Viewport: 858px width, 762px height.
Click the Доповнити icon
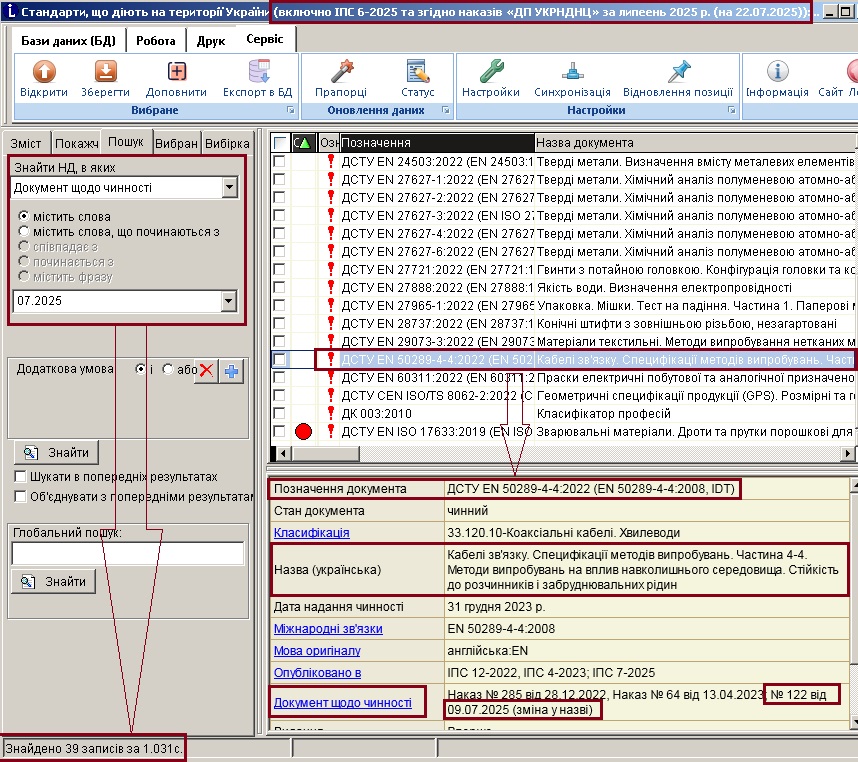coord(176,72)
